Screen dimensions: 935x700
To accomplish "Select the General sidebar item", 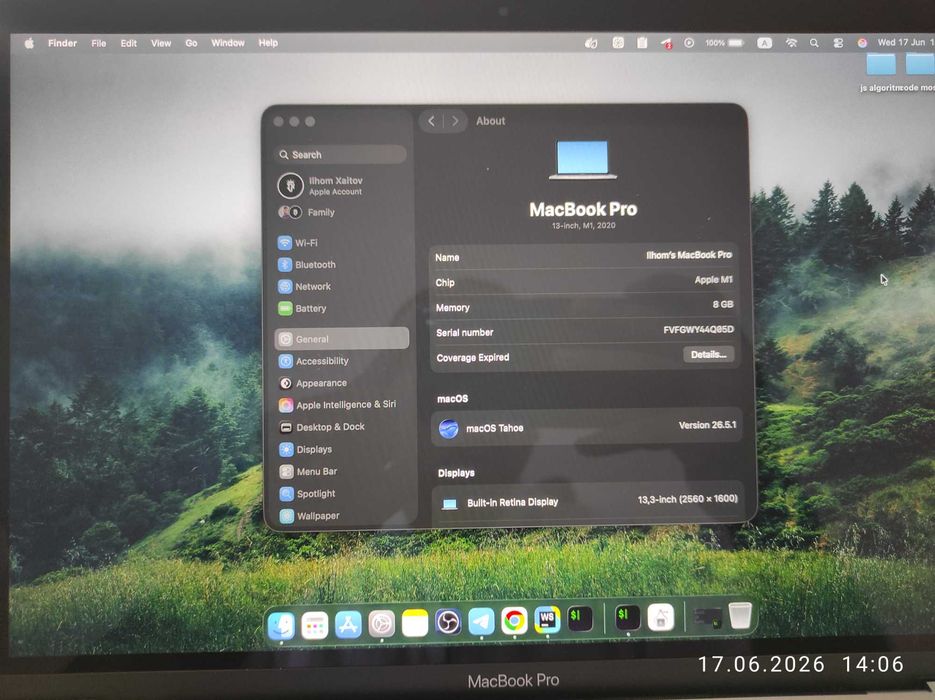I will tap(342, 339).
